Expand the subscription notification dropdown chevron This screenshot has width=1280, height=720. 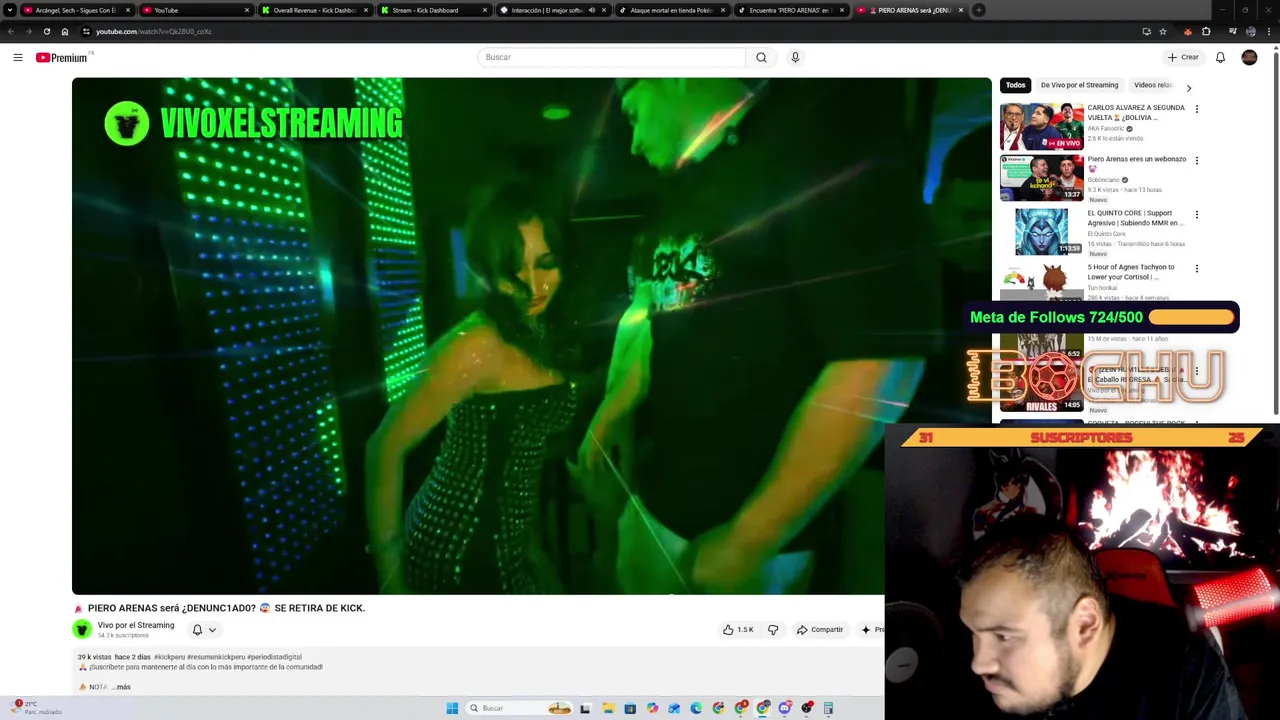[212, 630]
